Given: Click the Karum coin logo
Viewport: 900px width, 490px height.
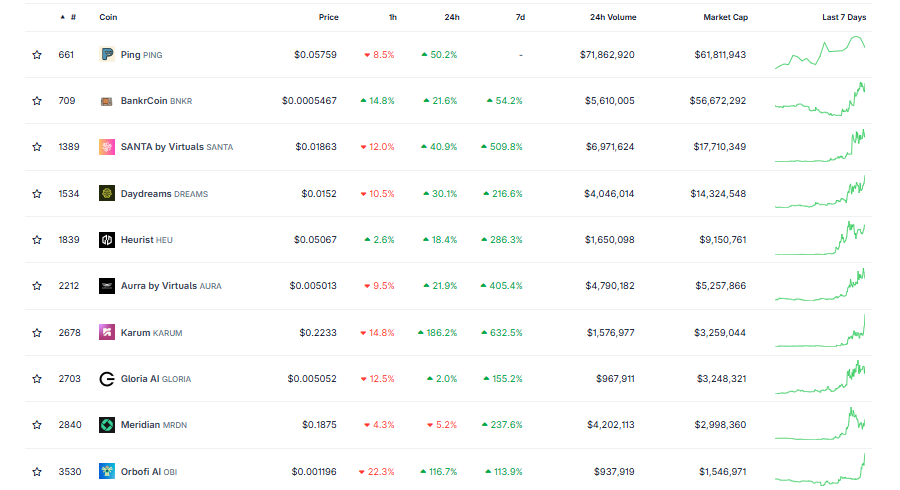Looking at the screenshot, I should tap(106, 332).
